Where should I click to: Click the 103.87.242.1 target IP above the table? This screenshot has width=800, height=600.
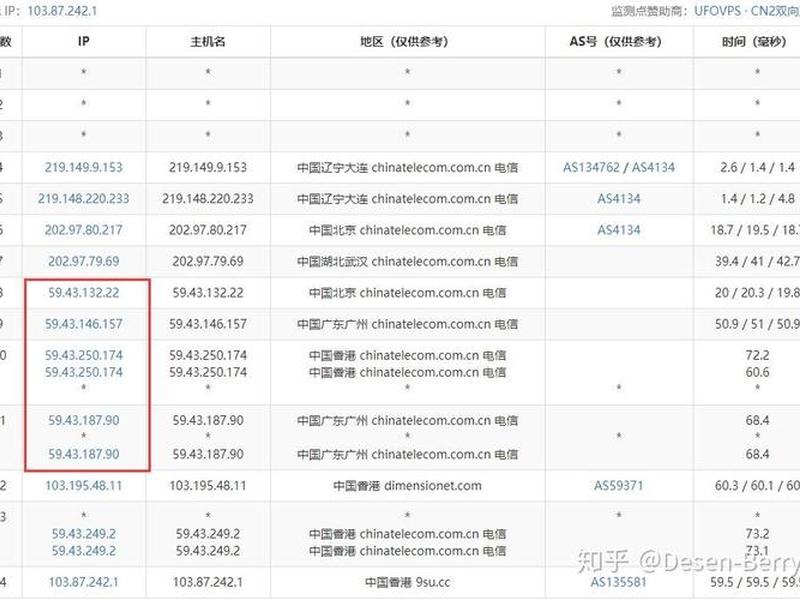tap(62, 11)
